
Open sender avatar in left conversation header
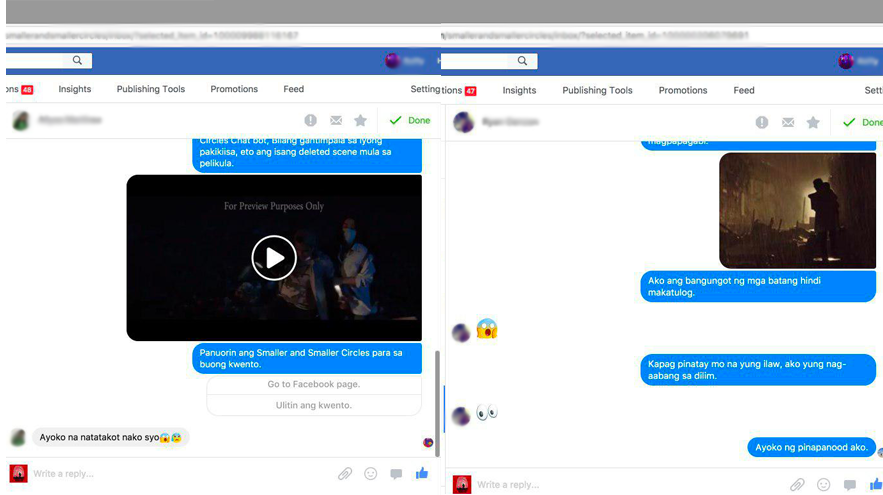click(x=21, y=121)
